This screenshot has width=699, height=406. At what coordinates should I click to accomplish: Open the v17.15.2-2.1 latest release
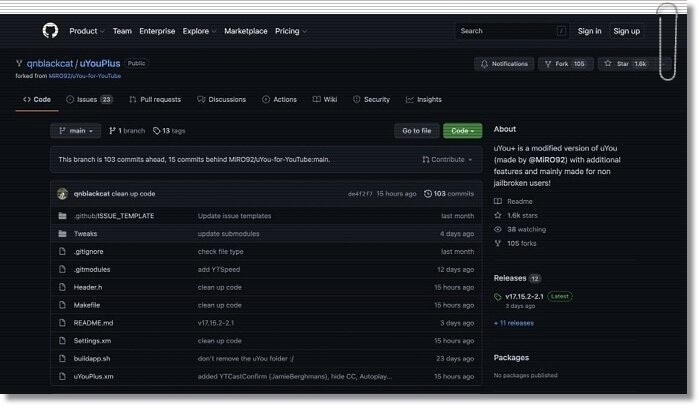(x=524, y=296)
